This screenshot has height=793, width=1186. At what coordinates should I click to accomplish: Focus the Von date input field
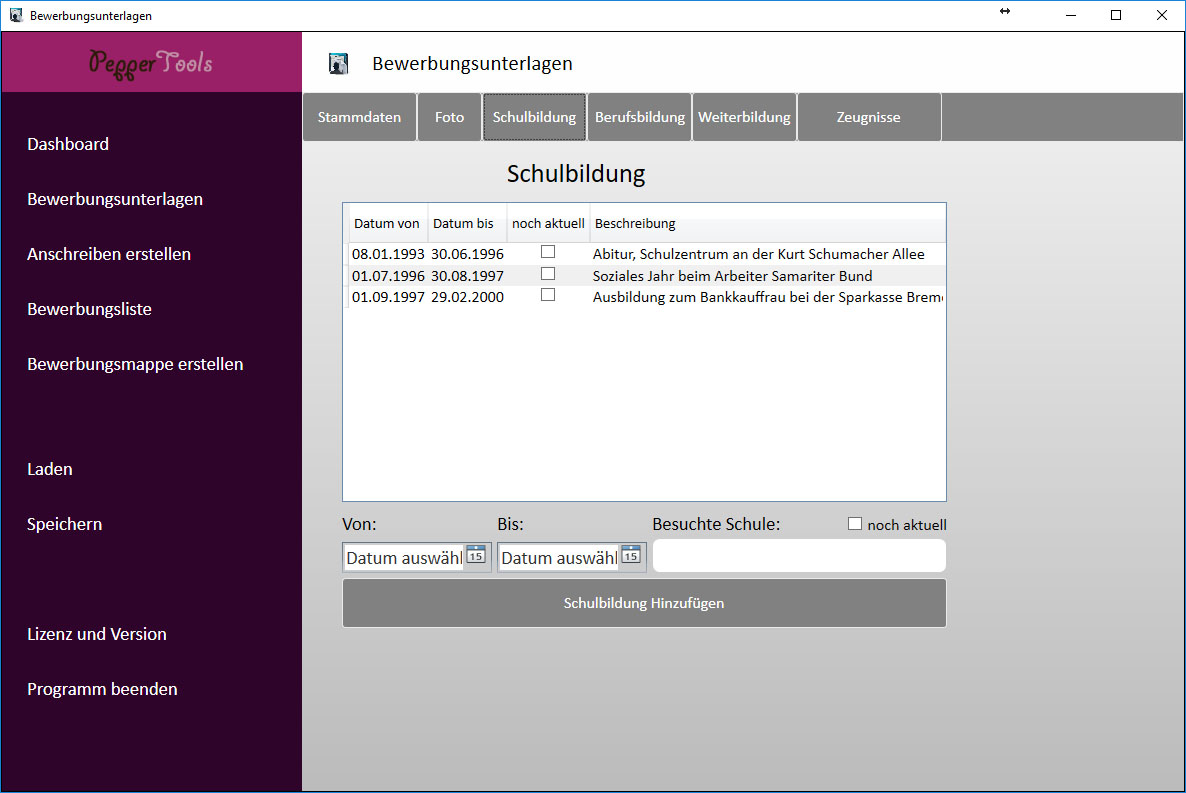pyautogui.click(x=404, y=558)
